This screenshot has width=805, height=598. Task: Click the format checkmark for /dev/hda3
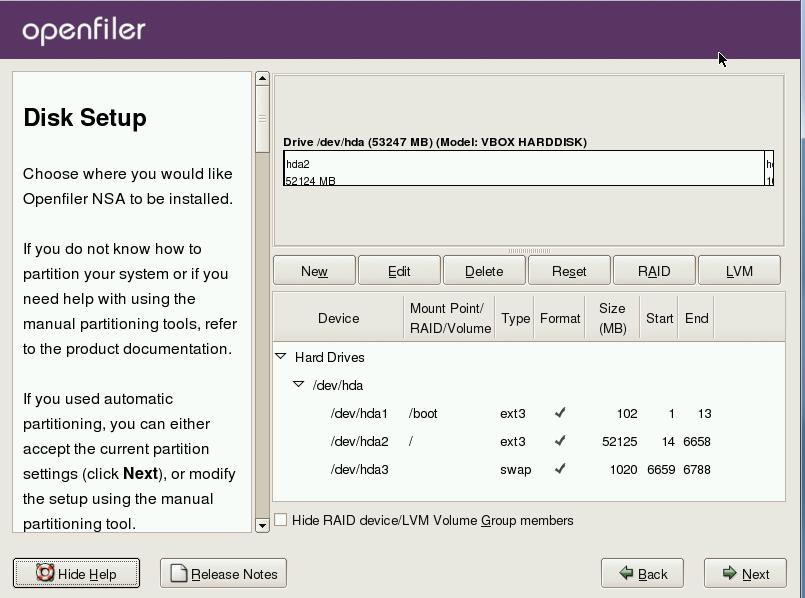pos(560,469)
